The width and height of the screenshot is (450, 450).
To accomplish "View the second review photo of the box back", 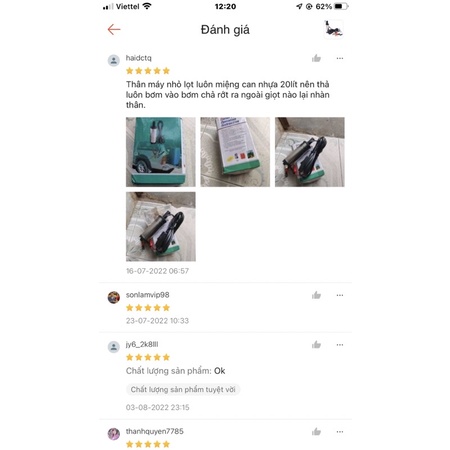I will click(235, 152).
